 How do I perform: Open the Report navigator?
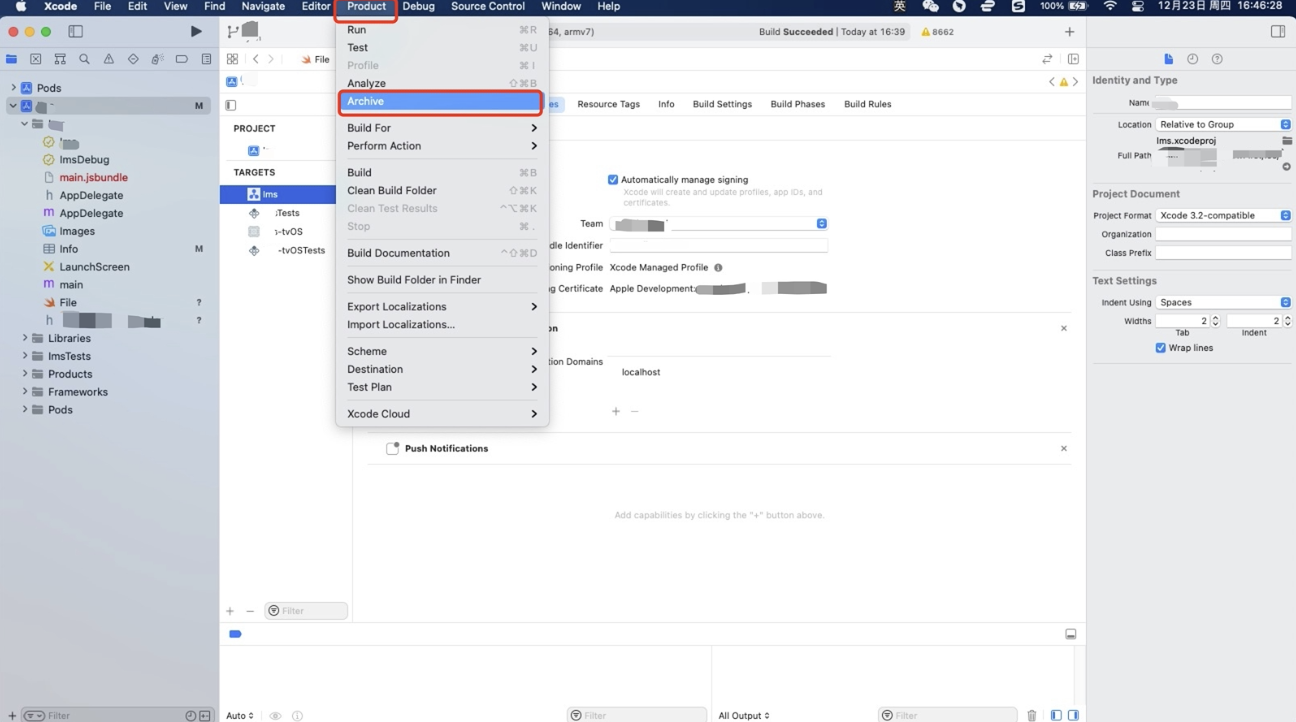tap(206, 59)
